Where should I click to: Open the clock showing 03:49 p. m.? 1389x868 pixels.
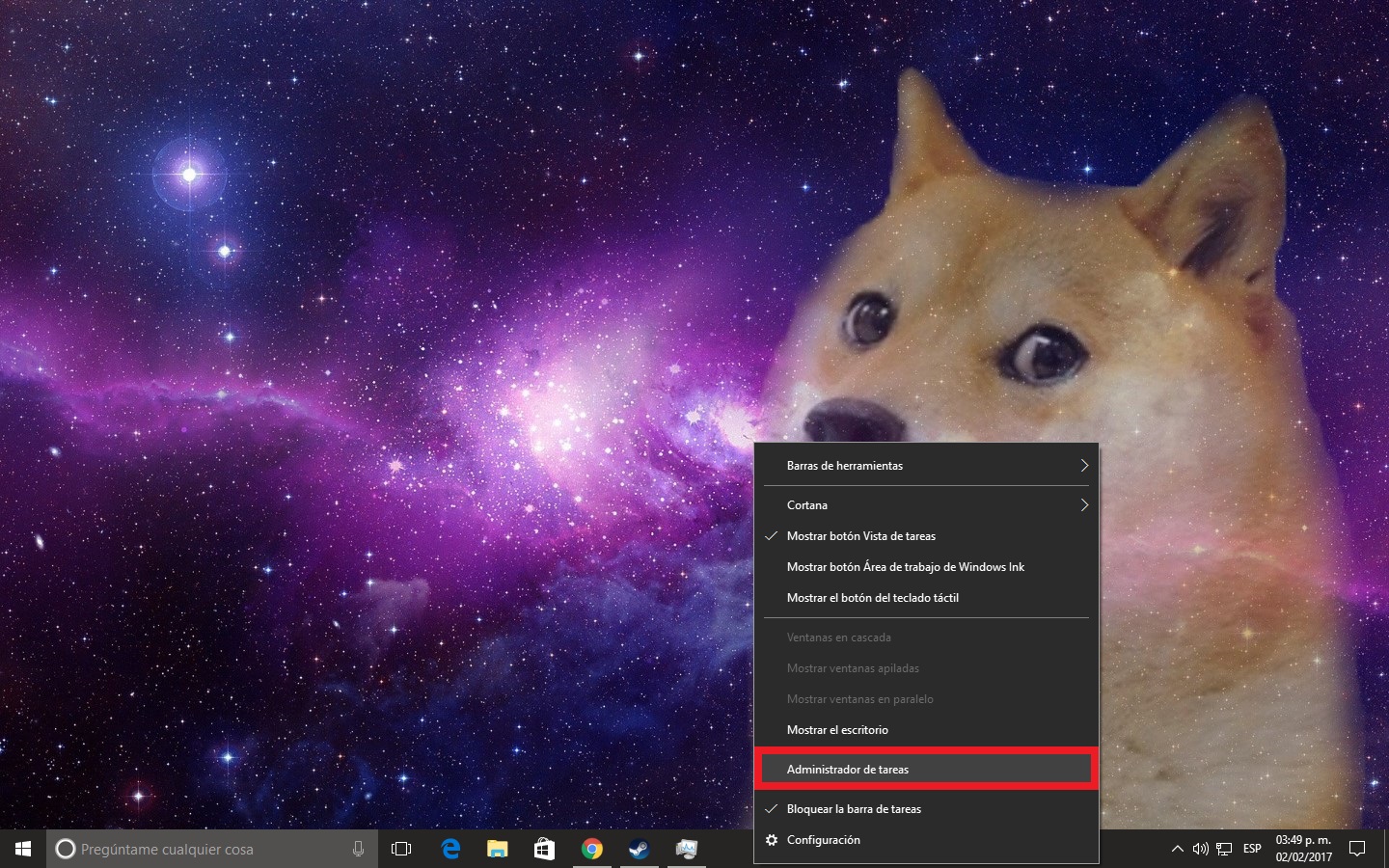pyautogui.click(x=1303, y=849)
